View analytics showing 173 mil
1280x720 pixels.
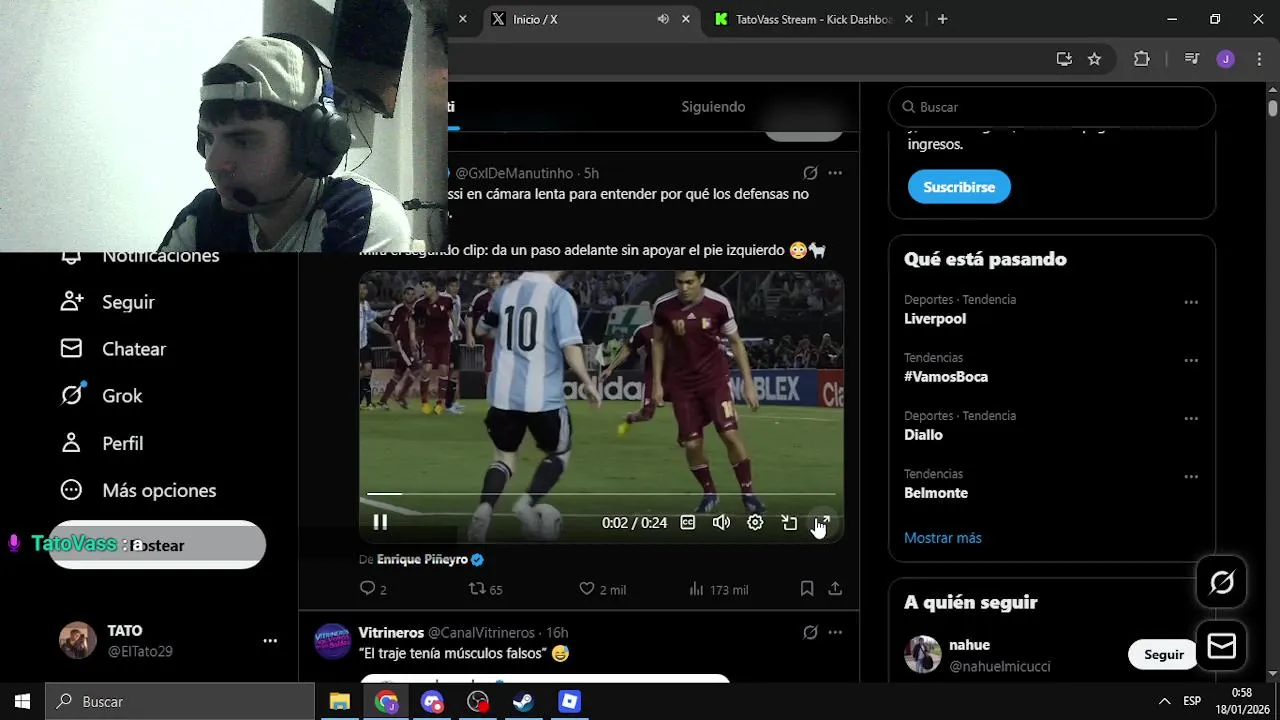[x=718, y=589]
